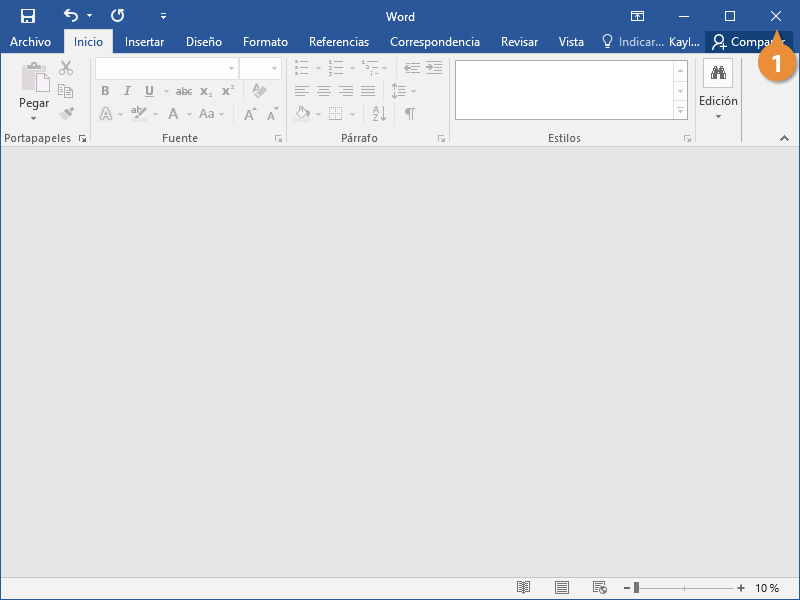Open the Fuente dialog launcher
The image size is (800, 600).
[278, 139]
